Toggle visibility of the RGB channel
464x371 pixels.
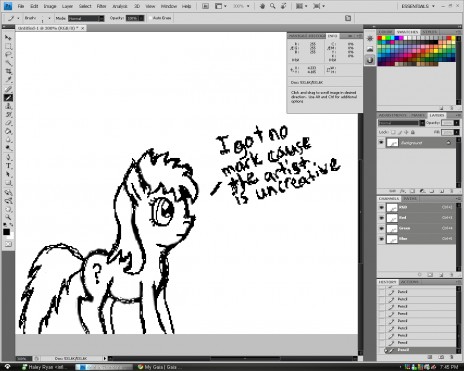click(x=381, y=207)
